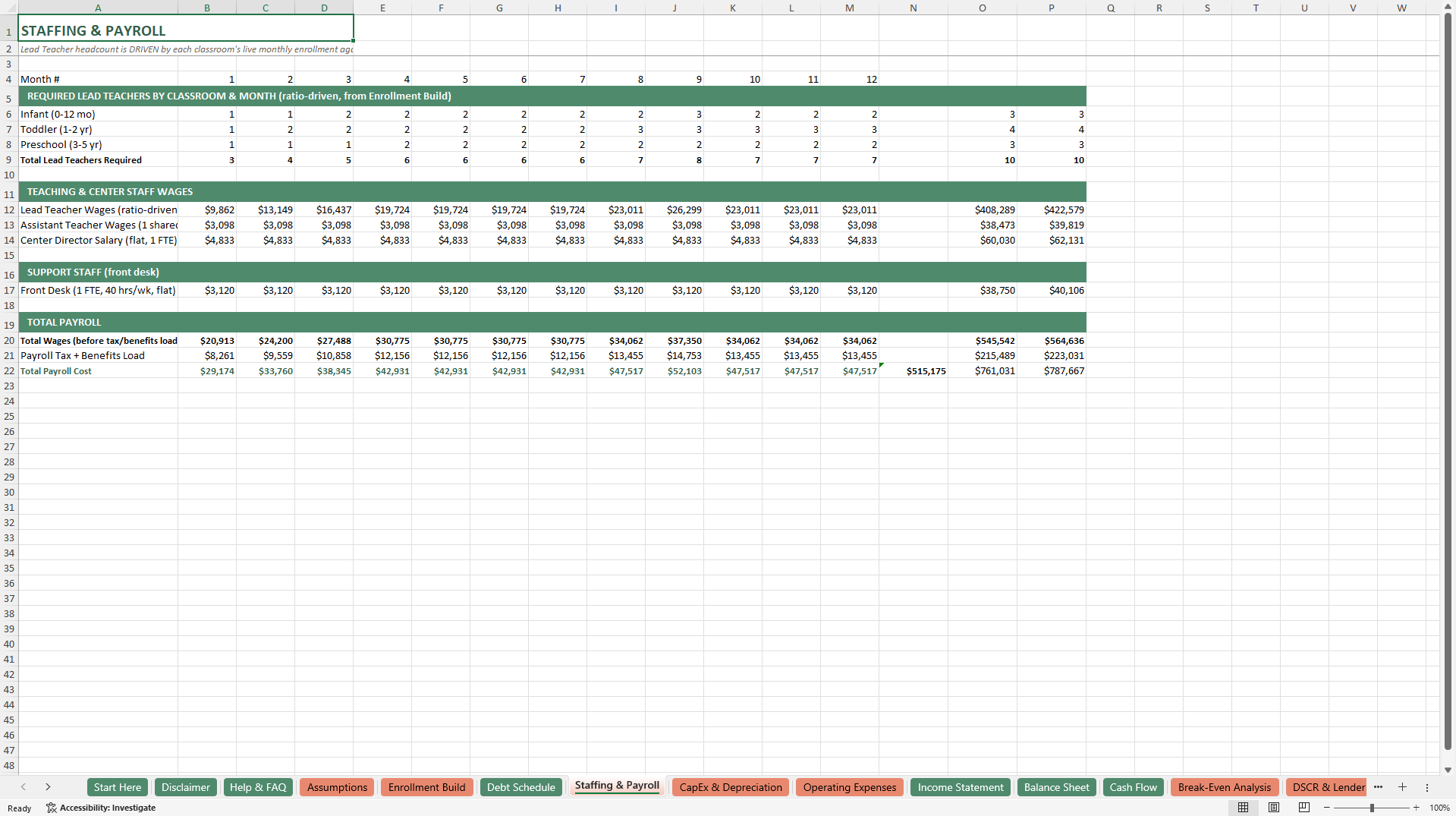The height and width of the screenshot is (816, 1456).
Task: Open sheet tab options three-dot menu
Action: pos(1426,787)
